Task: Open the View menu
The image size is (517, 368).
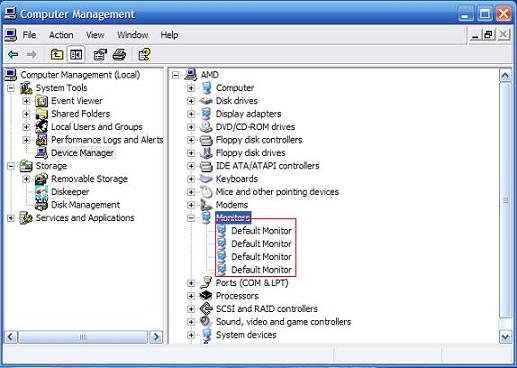Action: coord(95,35)
